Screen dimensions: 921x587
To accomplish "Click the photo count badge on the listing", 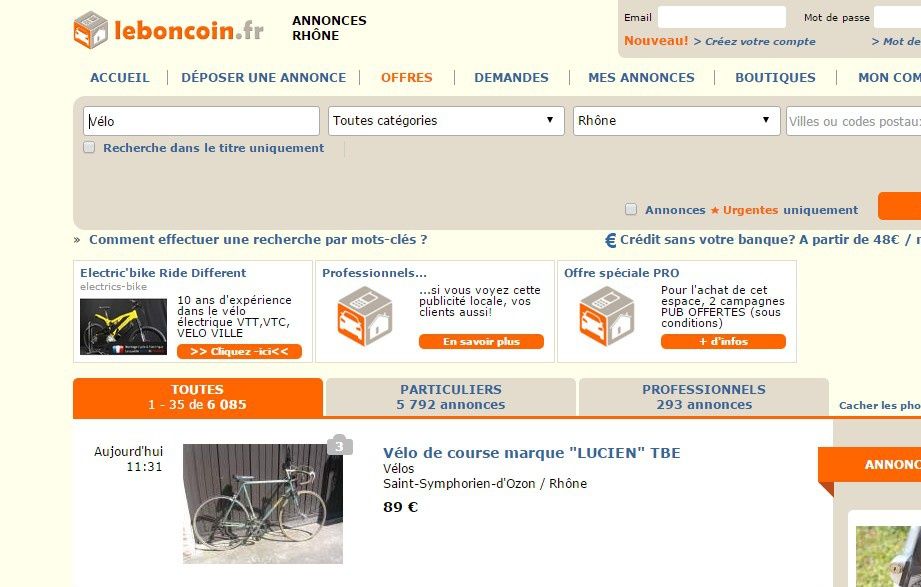I will pos(340,446).
